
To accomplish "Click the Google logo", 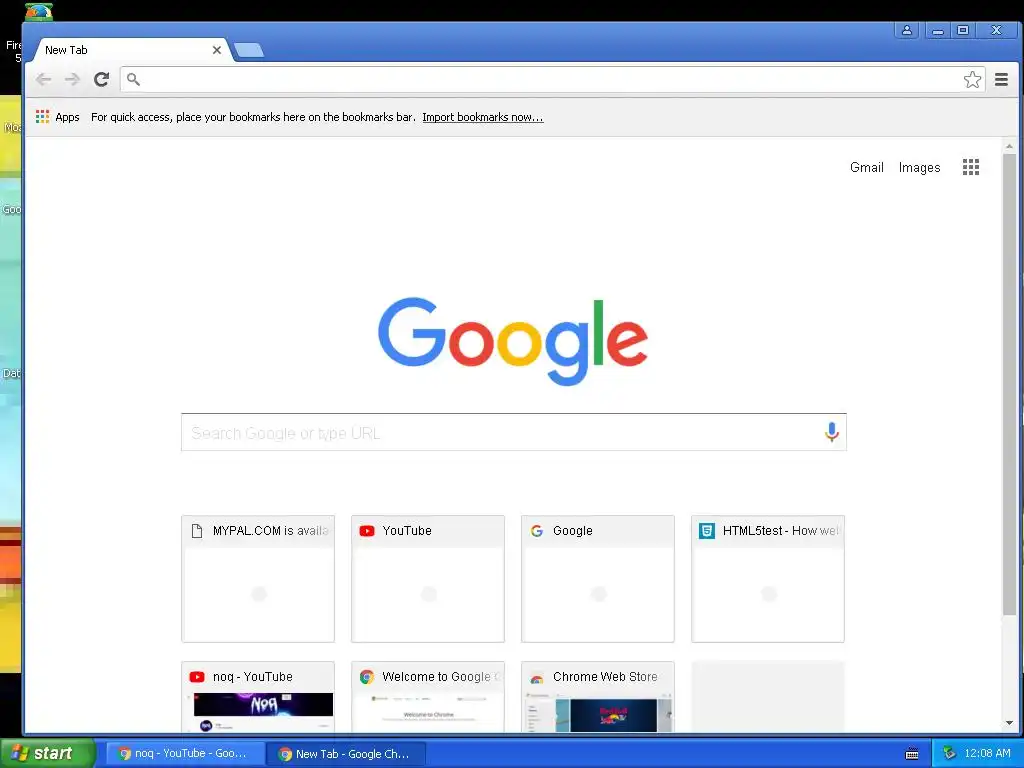I will [x=513, y=341].
